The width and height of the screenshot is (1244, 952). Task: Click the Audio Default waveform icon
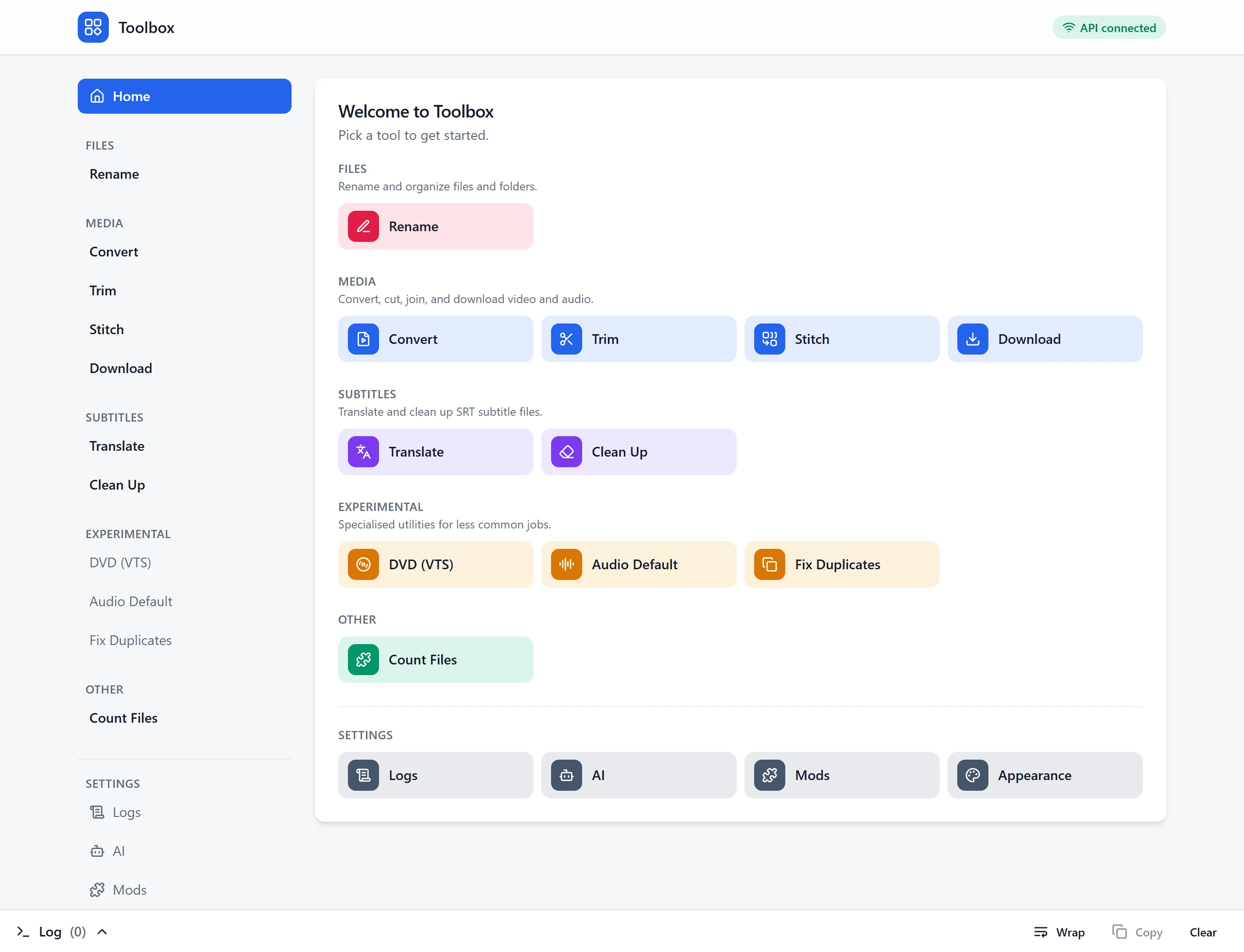[566, 564]
